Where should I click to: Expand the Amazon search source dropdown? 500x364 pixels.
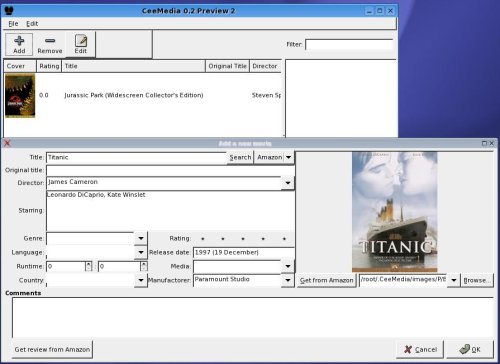pyautogui.click(x=289, y=157)
